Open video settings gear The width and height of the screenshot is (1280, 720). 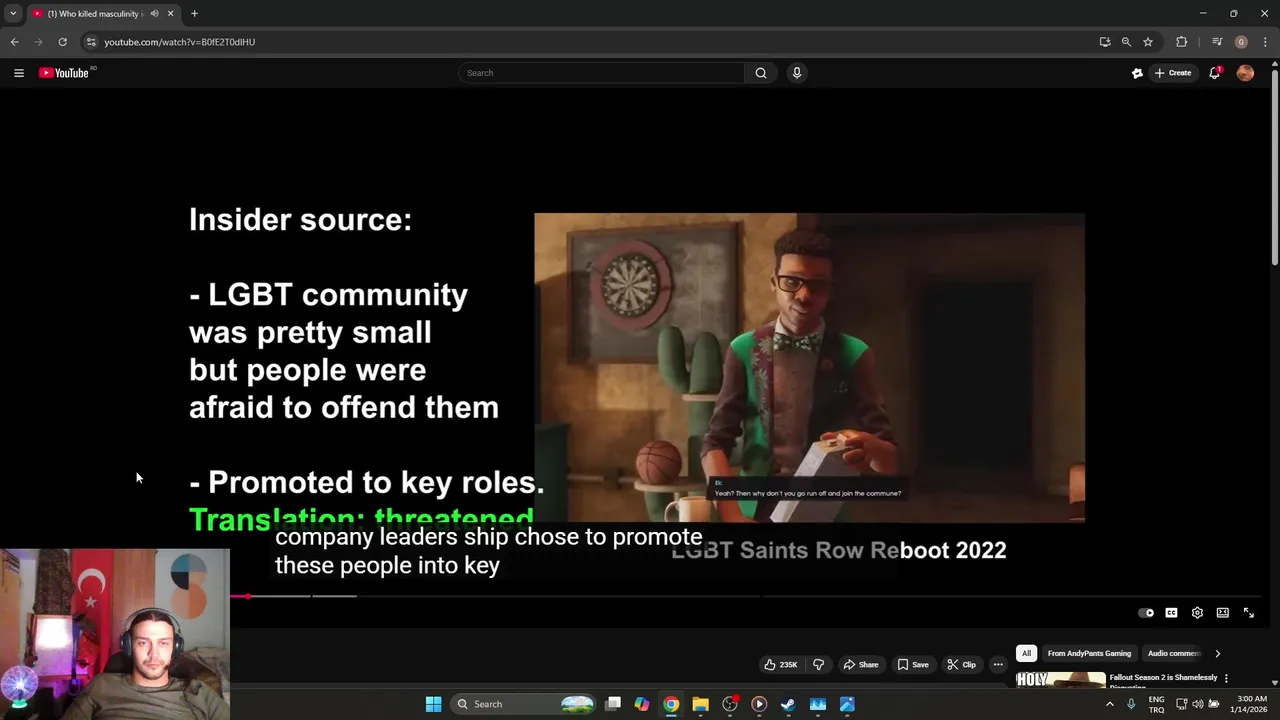click(1197, 613)
